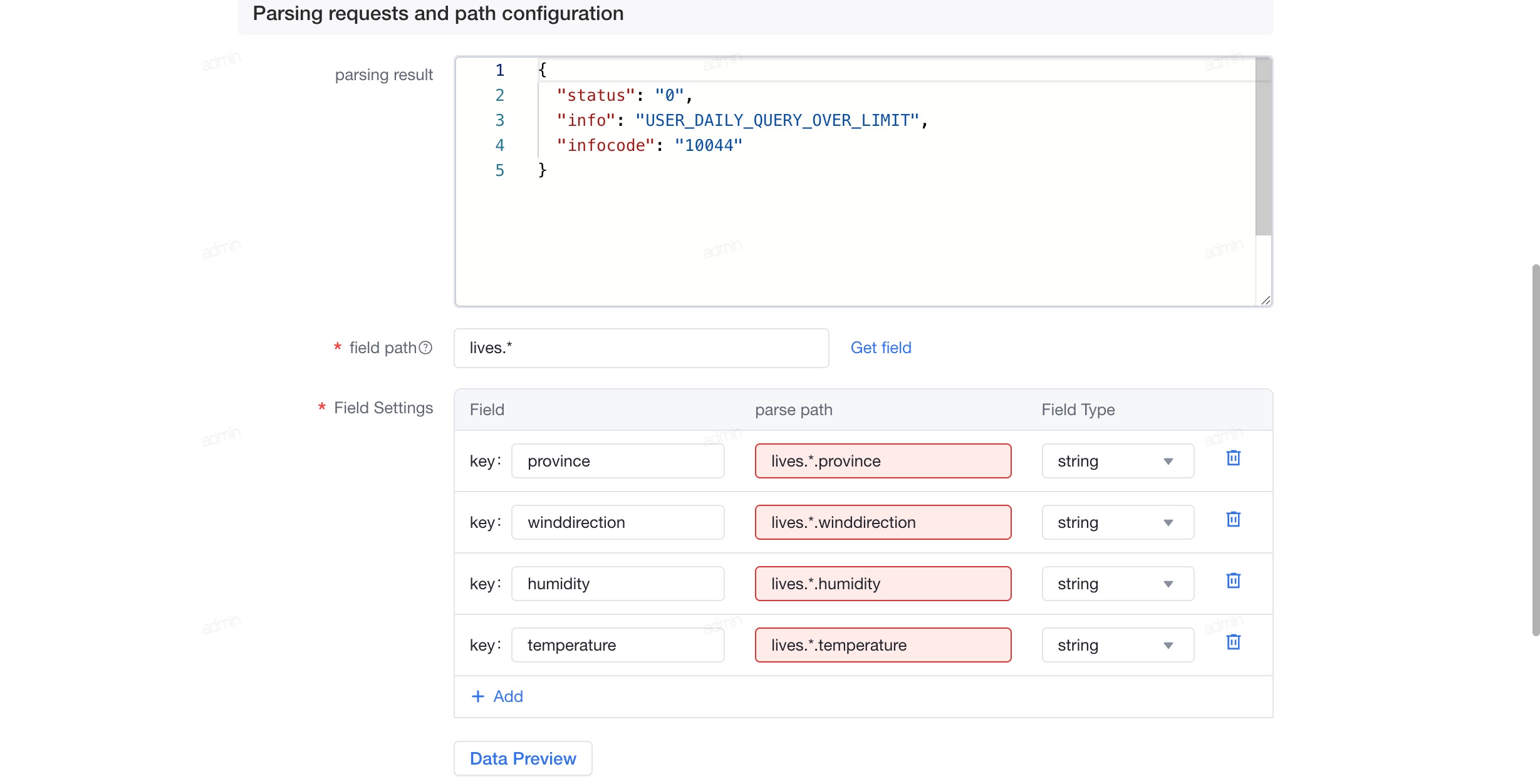Remove the temperature field row
The height and width of the screenshot is (784, 1540).
point(1233,642)
